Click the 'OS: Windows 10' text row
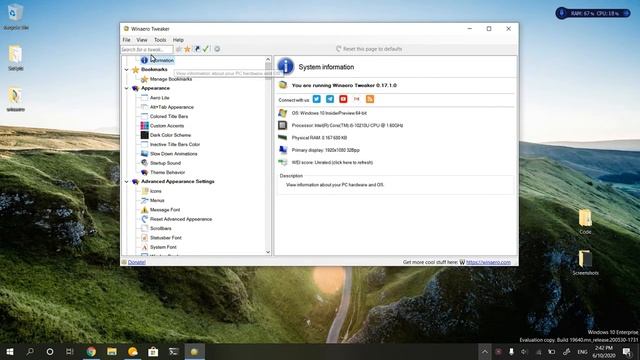 [329, 113]
